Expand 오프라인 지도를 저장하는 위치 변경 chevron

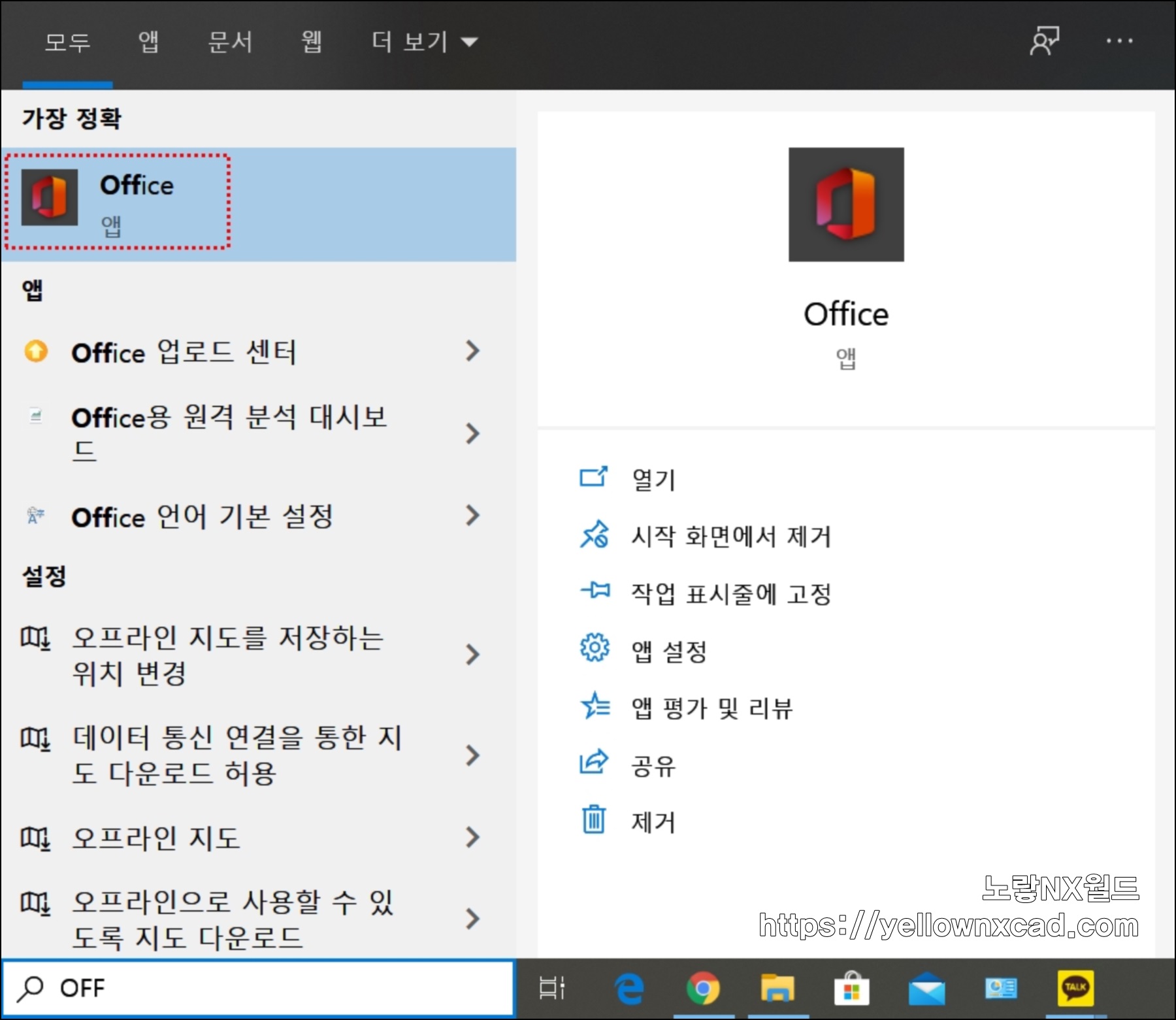[473, 654]
